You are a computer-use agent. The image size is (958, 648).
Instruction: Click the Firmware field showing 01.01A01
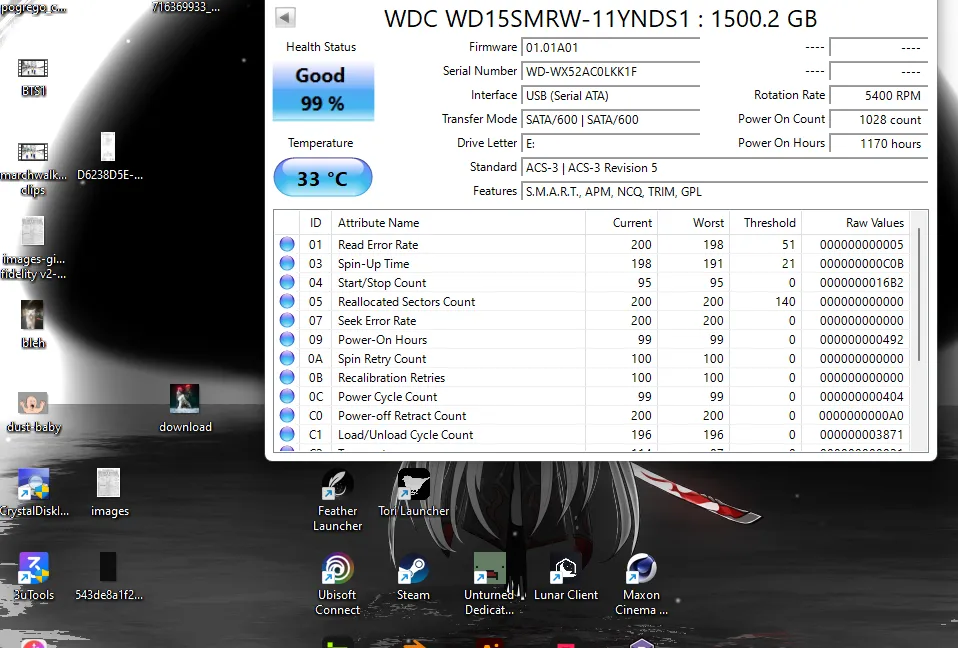[610, 48]
